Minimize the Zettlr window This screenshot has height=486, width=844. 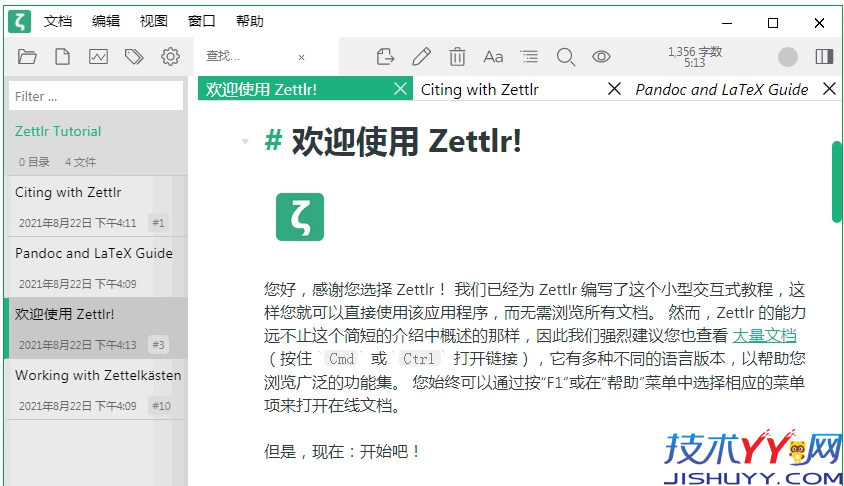(x=727, y=23)
